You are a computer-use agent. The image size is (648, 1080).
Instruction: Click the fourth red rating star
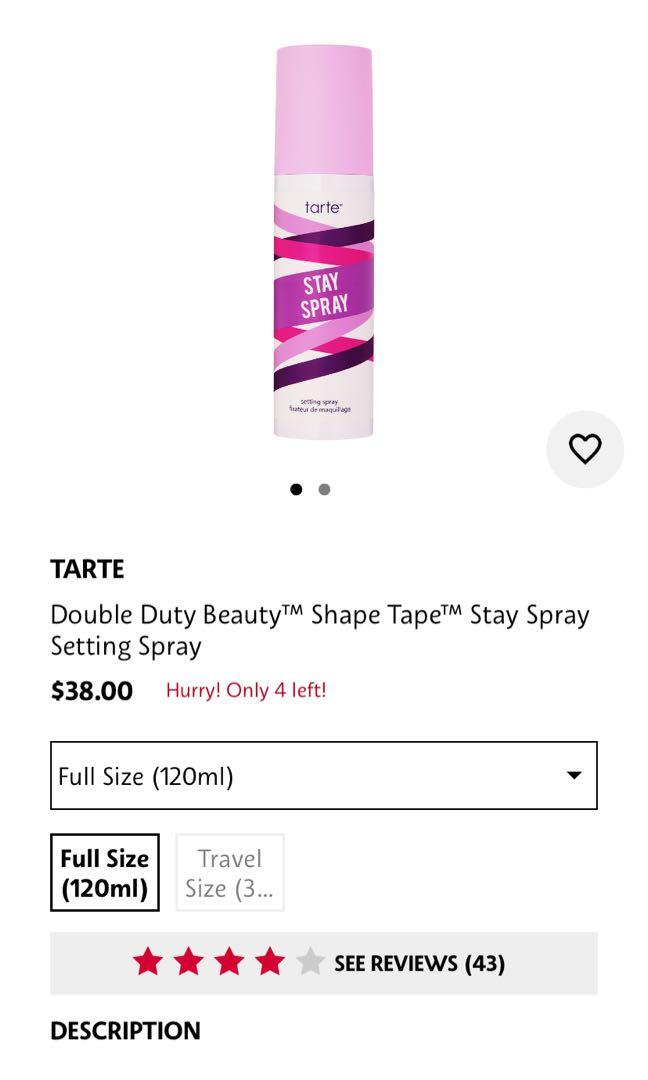click(268, 964)
